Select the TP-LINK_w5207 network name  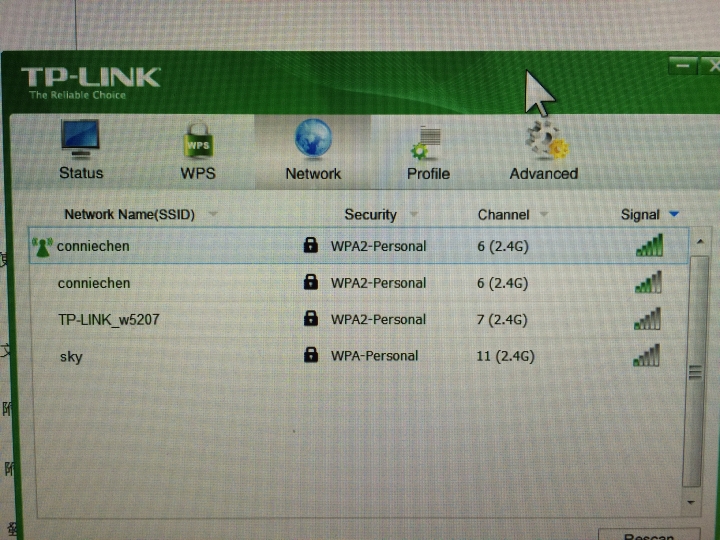pos(109,320)
